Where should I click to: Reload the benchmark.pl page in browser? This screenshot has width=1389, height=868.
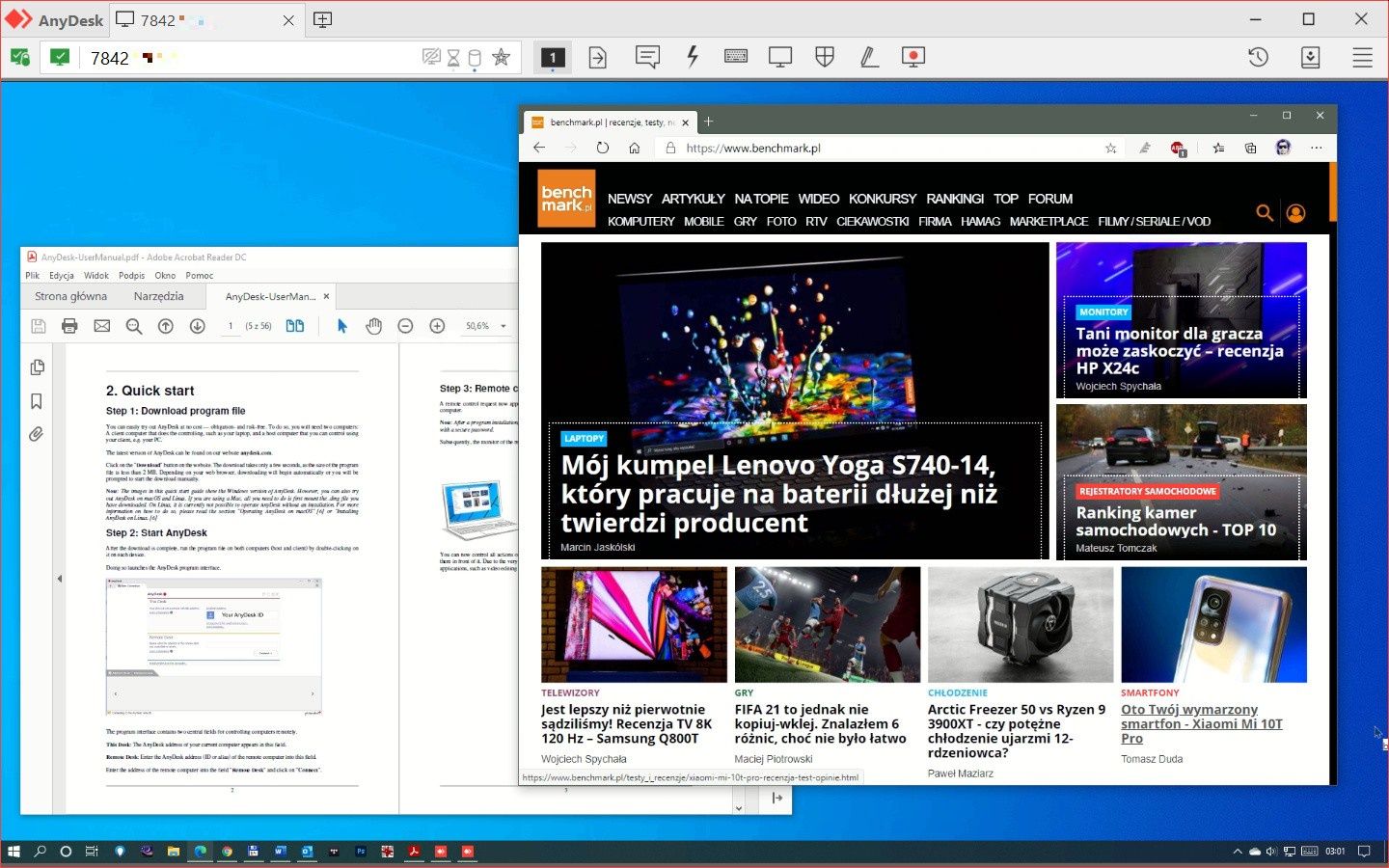[x=603, y=149]
